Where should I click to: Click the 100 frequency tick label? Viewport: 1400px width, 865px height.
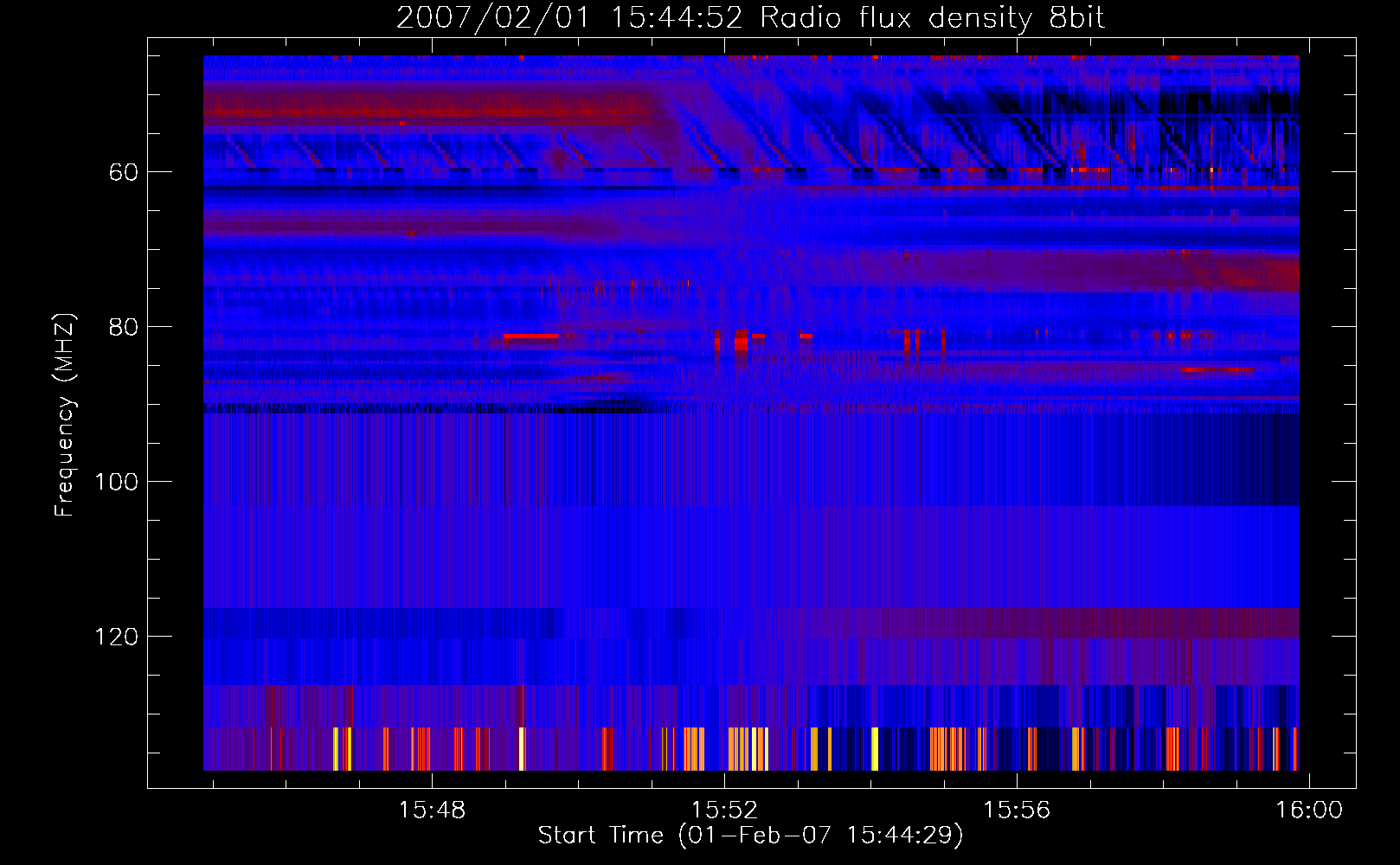tap(116, 482)
